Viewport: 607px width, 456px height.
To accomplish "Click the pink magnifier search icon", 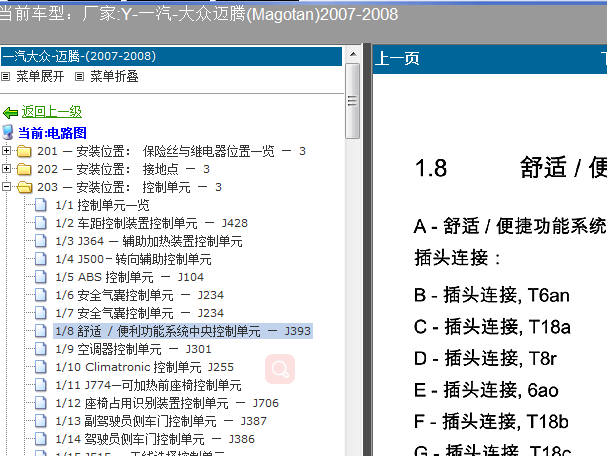I will 280,369.
